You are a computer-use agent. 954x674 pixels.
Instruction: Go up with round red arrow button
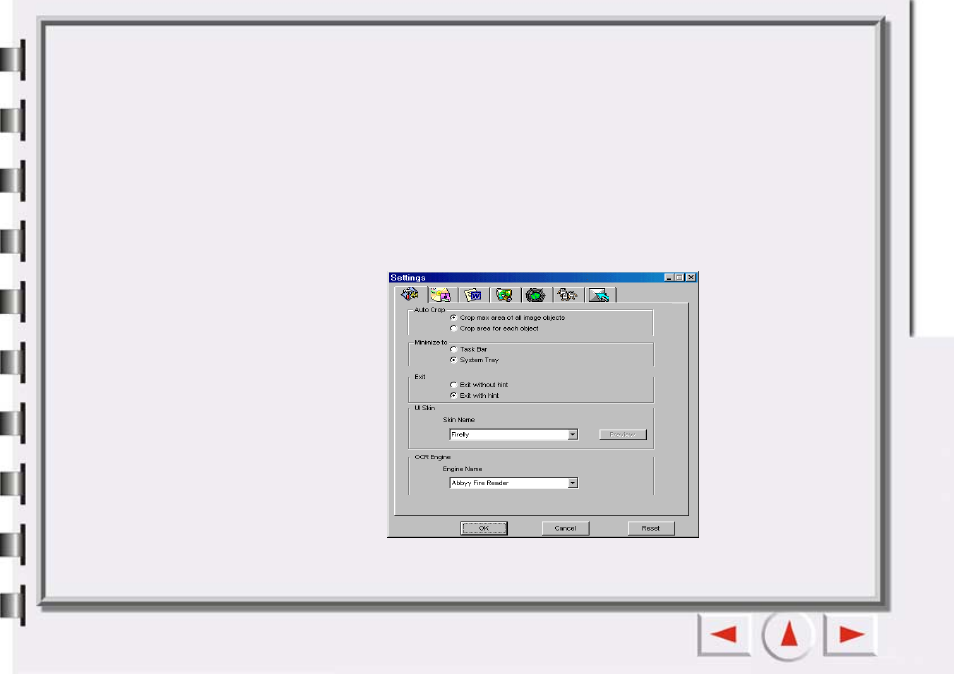pyautogui.click(x=789, y=635)
